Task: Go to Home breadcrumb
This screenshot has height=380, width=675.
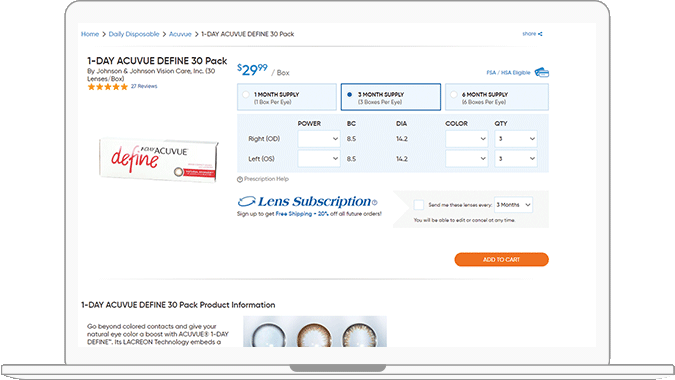Action: coord(90,34)
